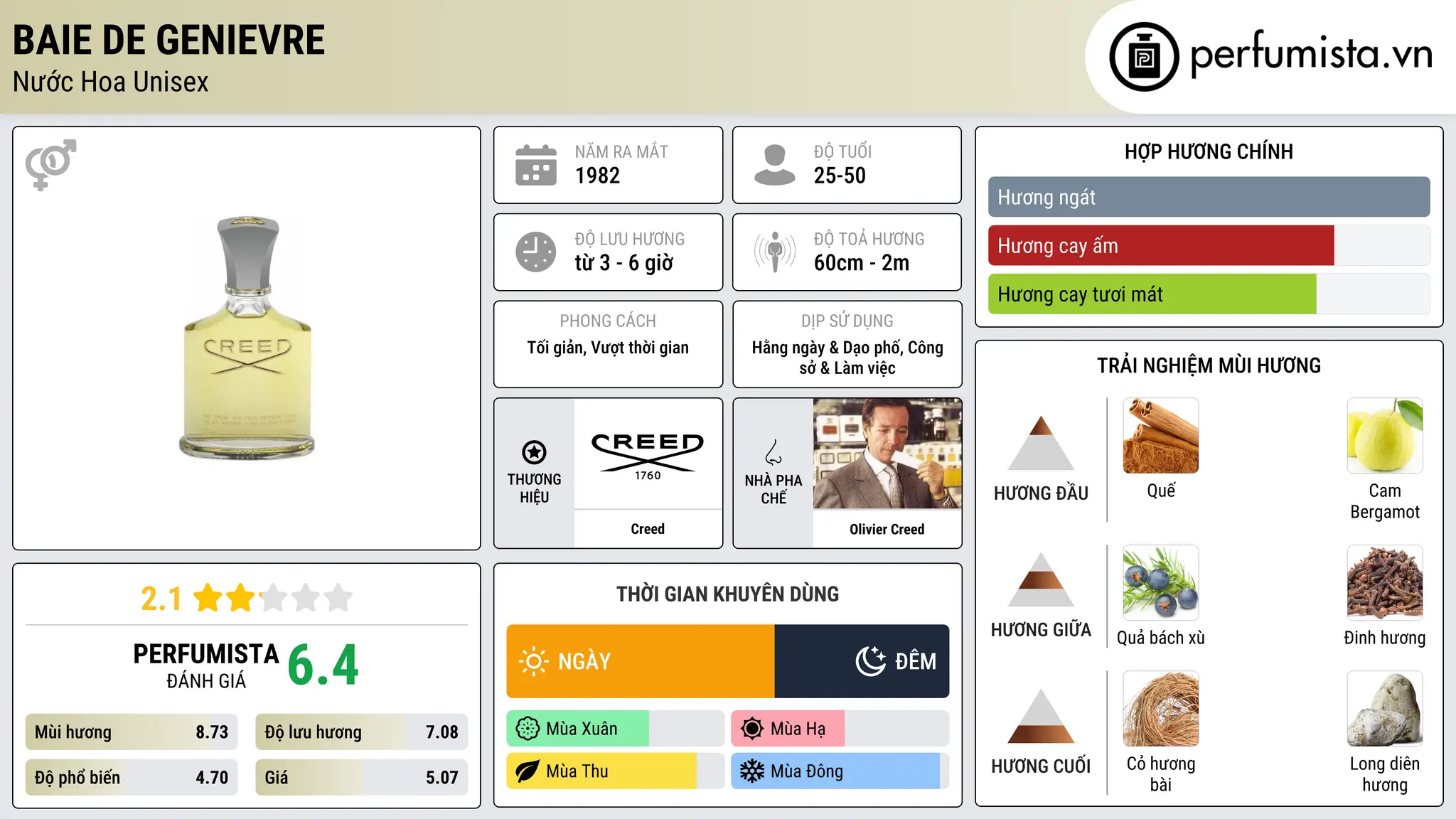Click the Độ phổ biến 4.70 score bar
The width and height of the screenshot is (1456, 819).
click(132, 778)
